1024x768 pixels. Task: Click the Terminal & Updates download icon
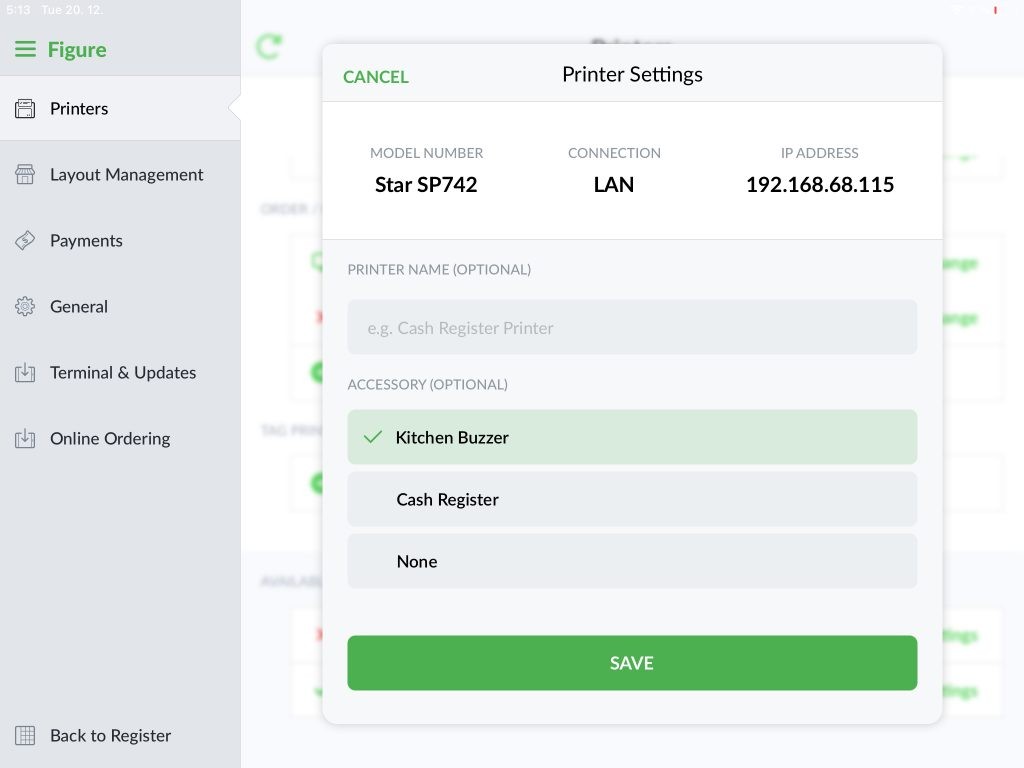(x=25, y=372)
